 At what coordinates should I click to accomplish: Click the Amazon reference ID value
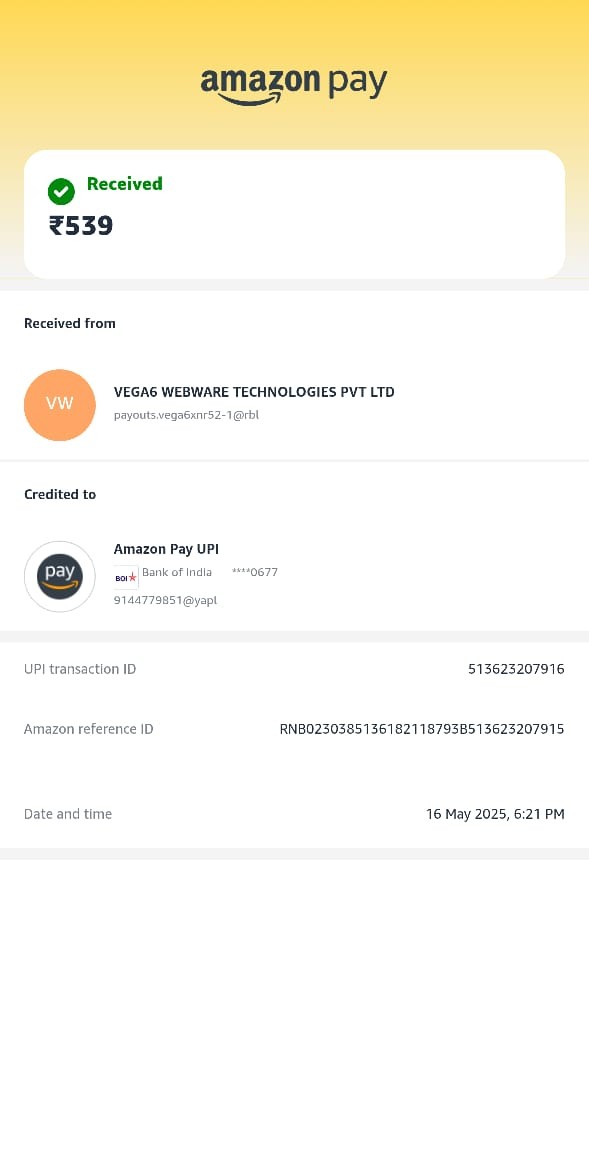422,729
